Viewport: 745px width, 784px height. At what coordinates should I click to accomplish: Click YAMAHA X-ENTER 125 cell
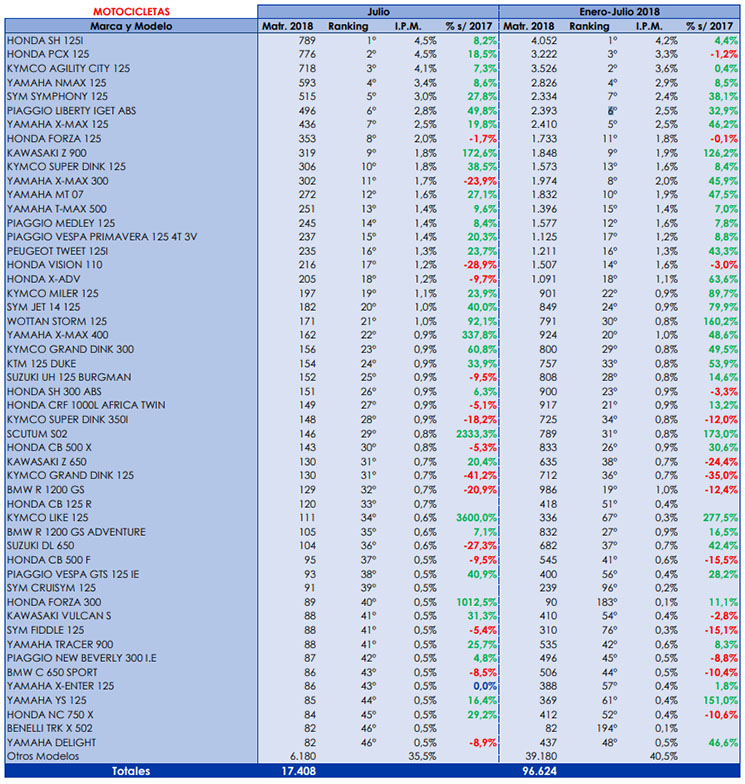[60, 686]
